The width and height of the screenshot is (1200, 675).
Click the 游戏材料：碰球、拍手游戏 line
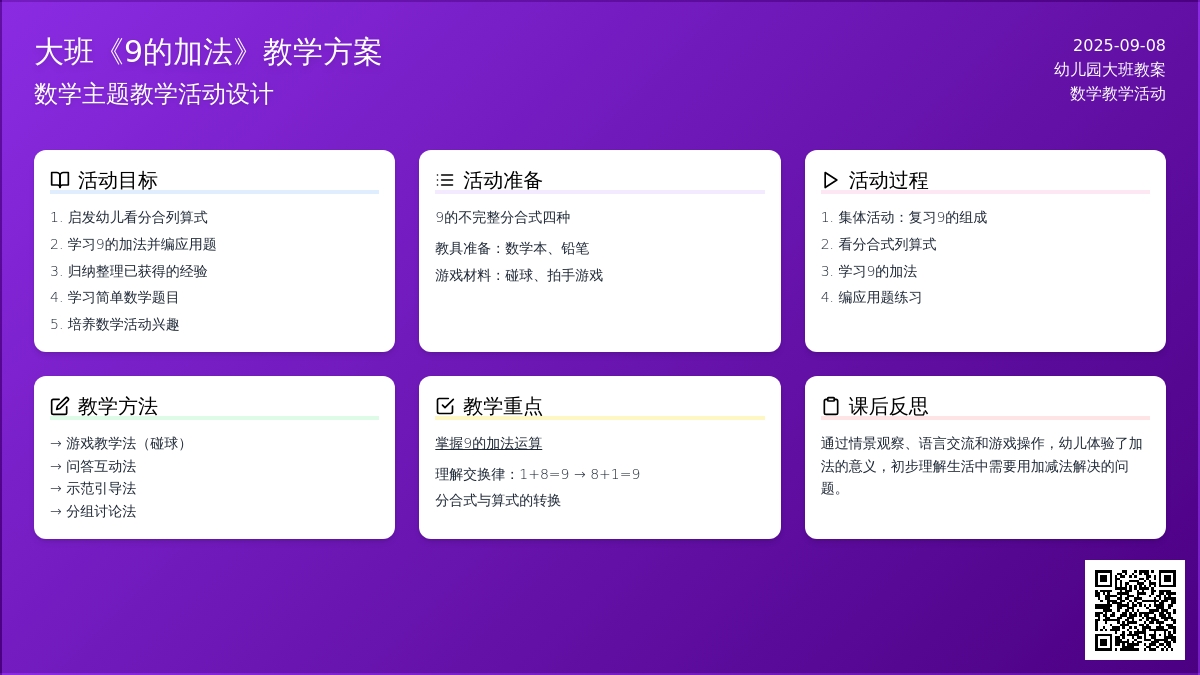(x=519, y=275)
